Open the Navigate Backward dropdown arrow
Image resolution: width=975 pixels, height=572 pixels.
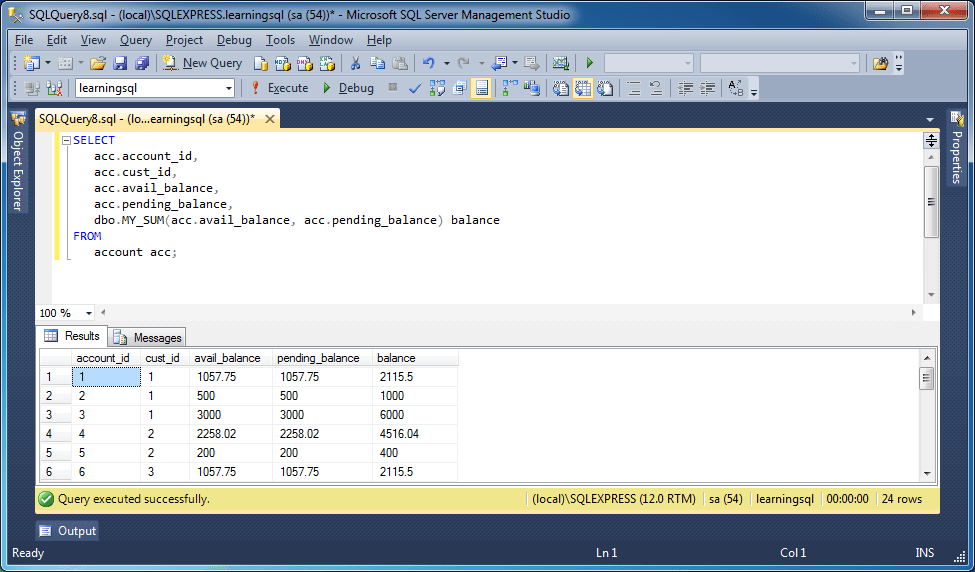click(515, 63)
